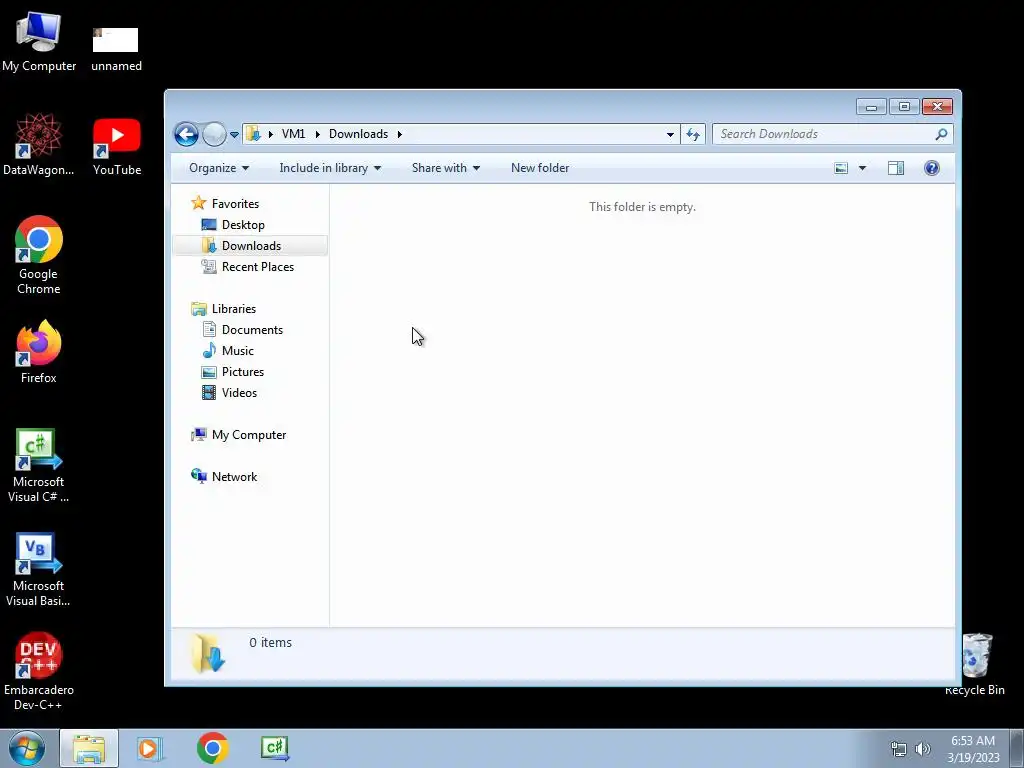Screen dimensions: 1024x768
Task: Open the Windows Start menu
Action: (27, 748)
